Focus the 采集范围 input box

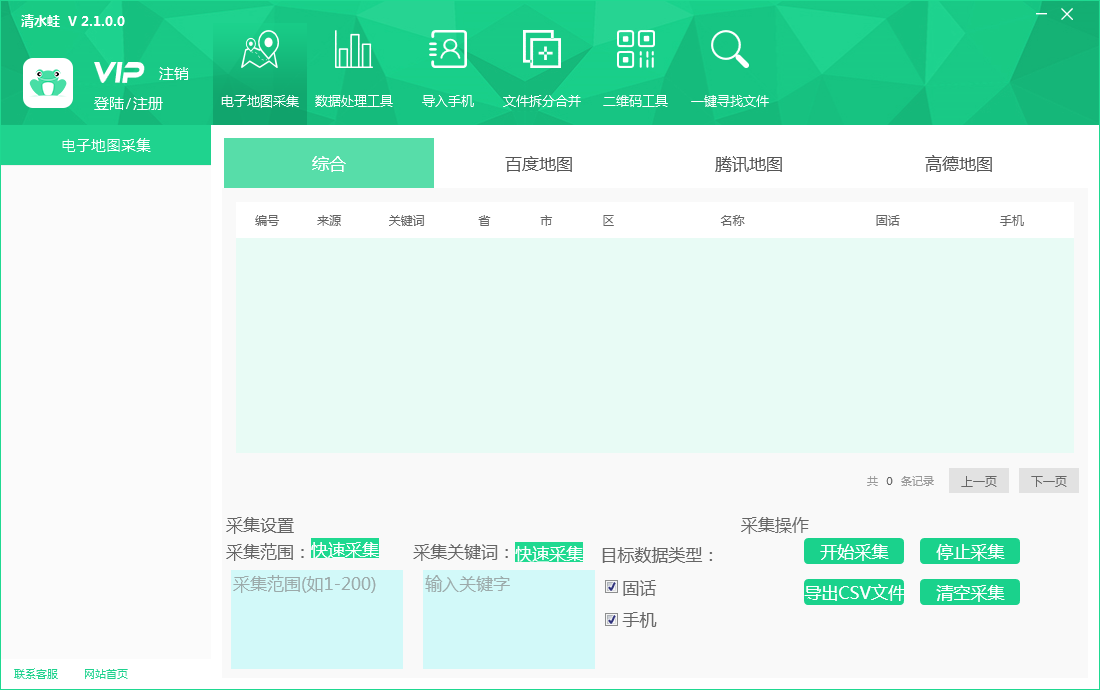pos(317,619)
